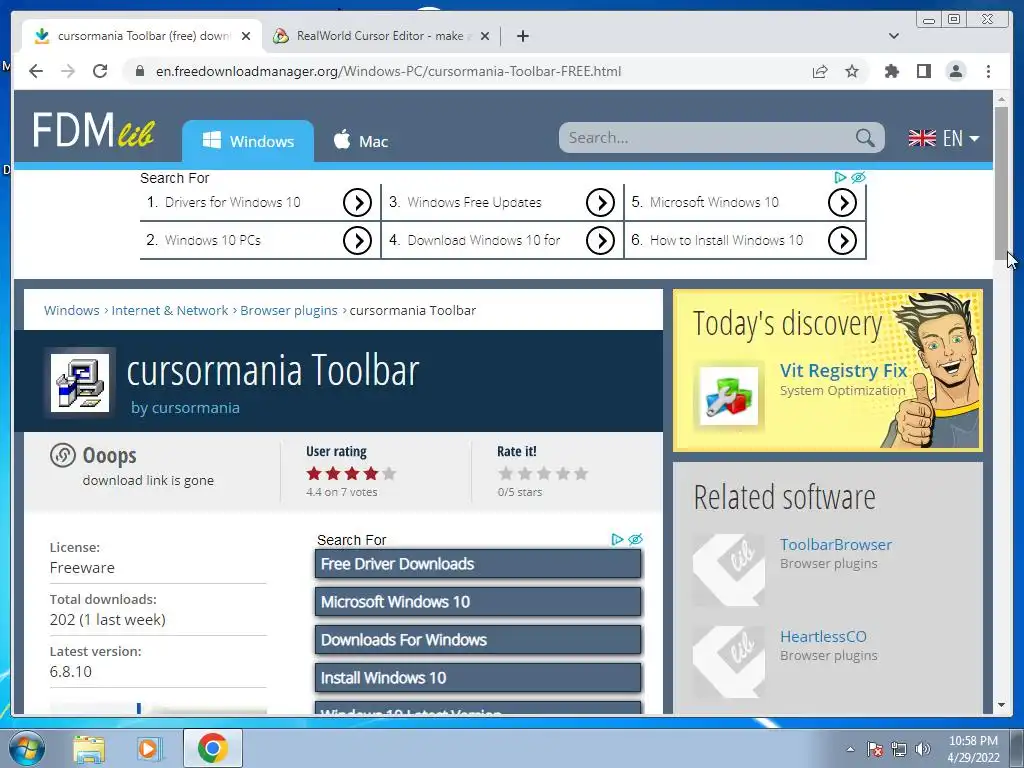This screenshot has width=1024, height=768.
Task: Click the Free Driver Downloads ad button
Action: [x=478, y=564]
